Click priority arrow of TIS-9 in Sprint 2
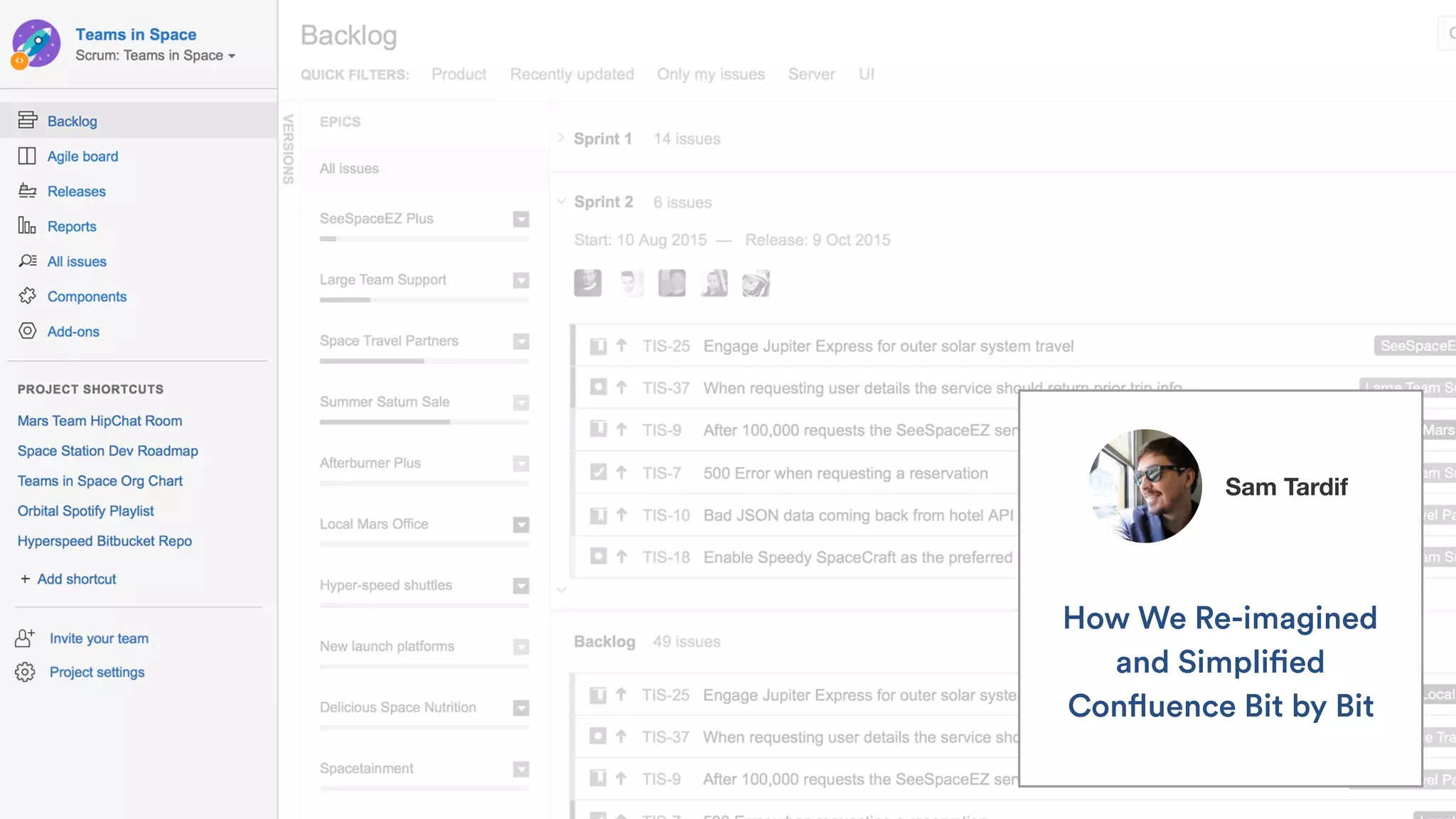Screen dimensions: 1456x819 tap(621, 429)
